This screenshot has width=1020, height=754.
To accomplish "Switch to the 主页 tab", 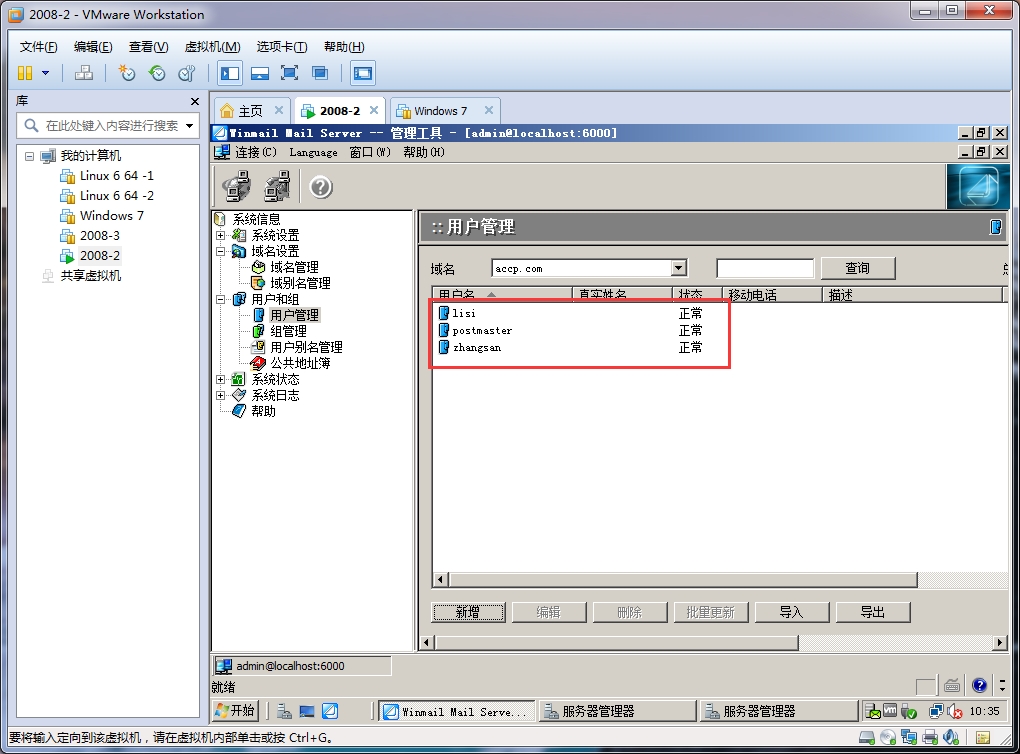I will tap(250, 111).
